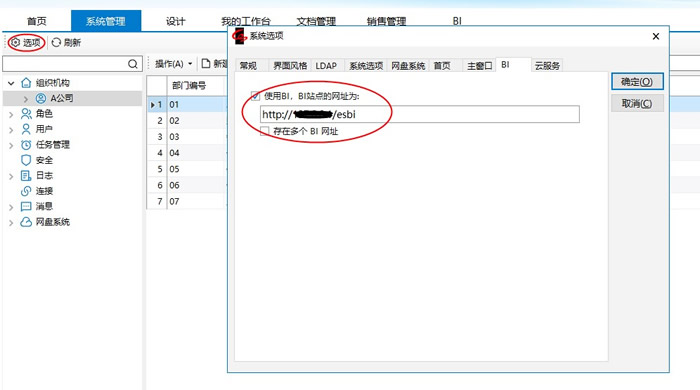This screenshot has height=390, width=700.
Task: Enable the 存在多个 BI 网址 checkbox
Action: pos(265,131)
